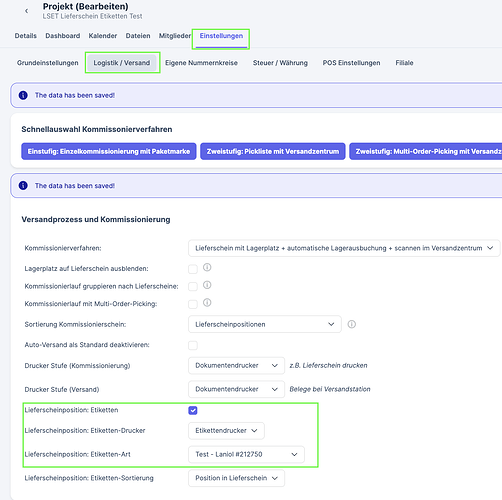Toggle Kommissionierlauf mit Multi-Order-Picking checkbox
502x500 pixels.
(193, 304)
